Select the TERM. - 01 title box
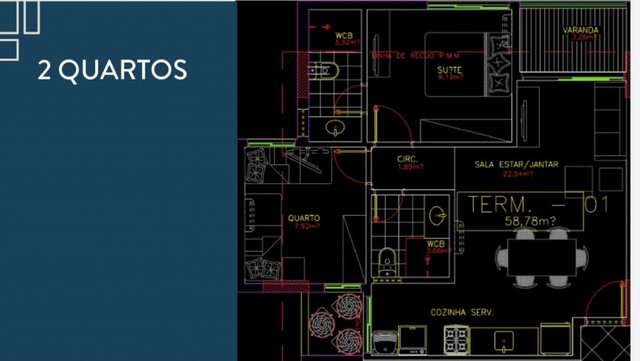 (520, 211)
